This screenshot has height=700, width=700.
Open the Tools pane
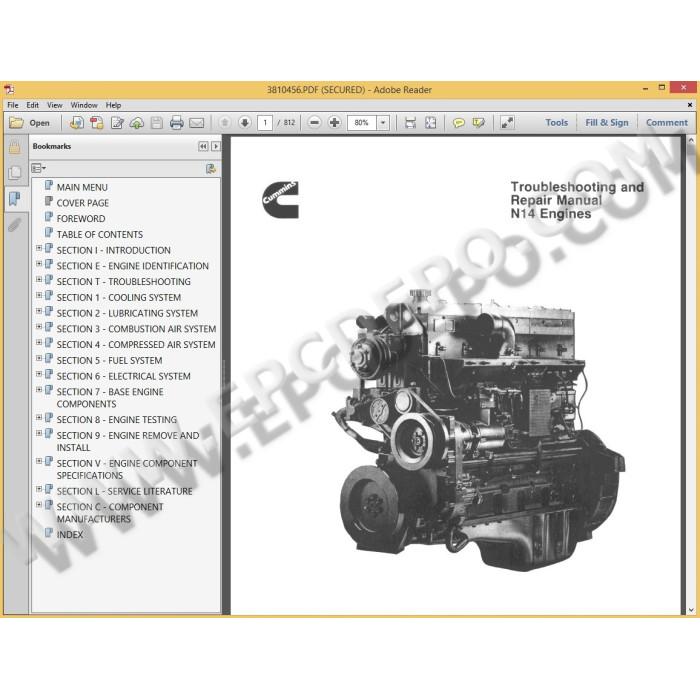[557, 122]
